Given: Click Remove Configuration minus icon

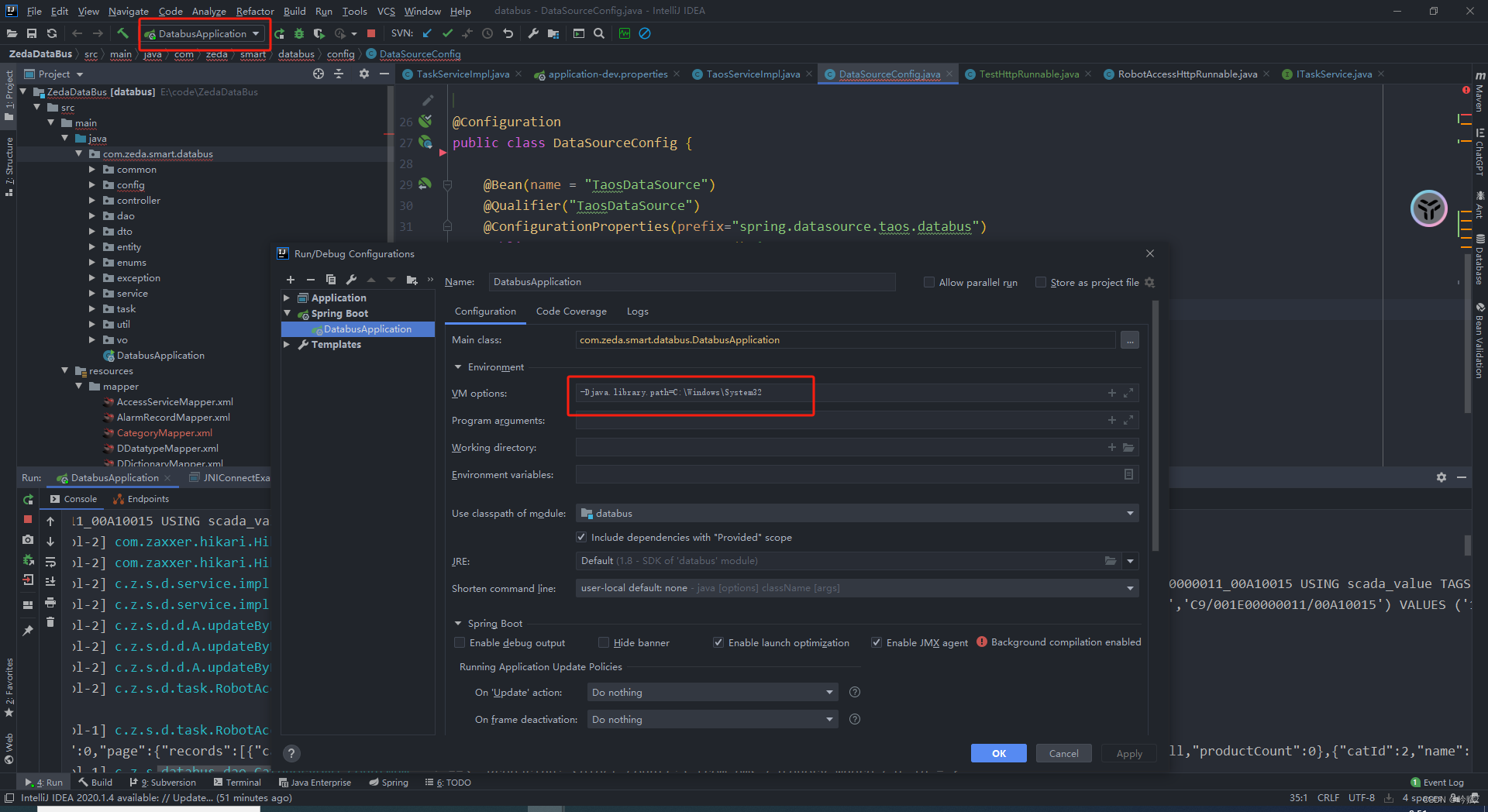Looking at the screenshot, I should (x=311, y=280).
